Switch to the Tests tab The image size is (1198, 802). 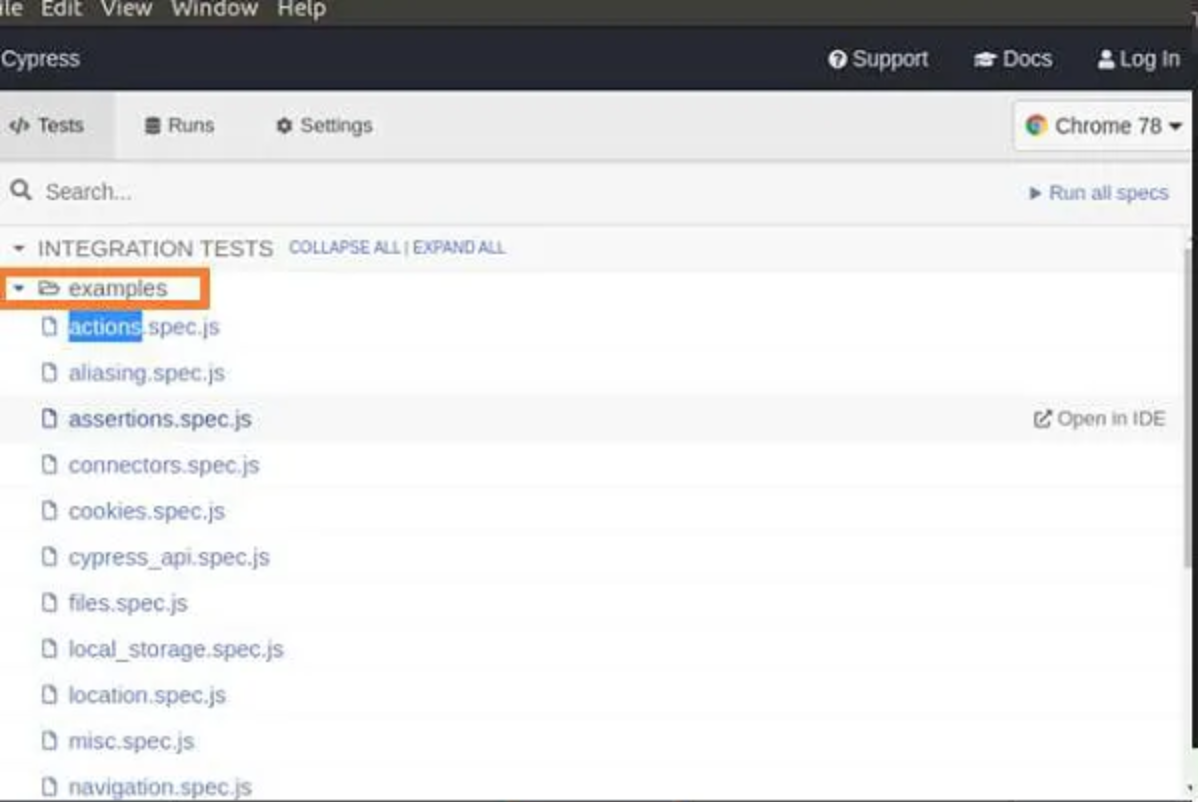point(46,125)
